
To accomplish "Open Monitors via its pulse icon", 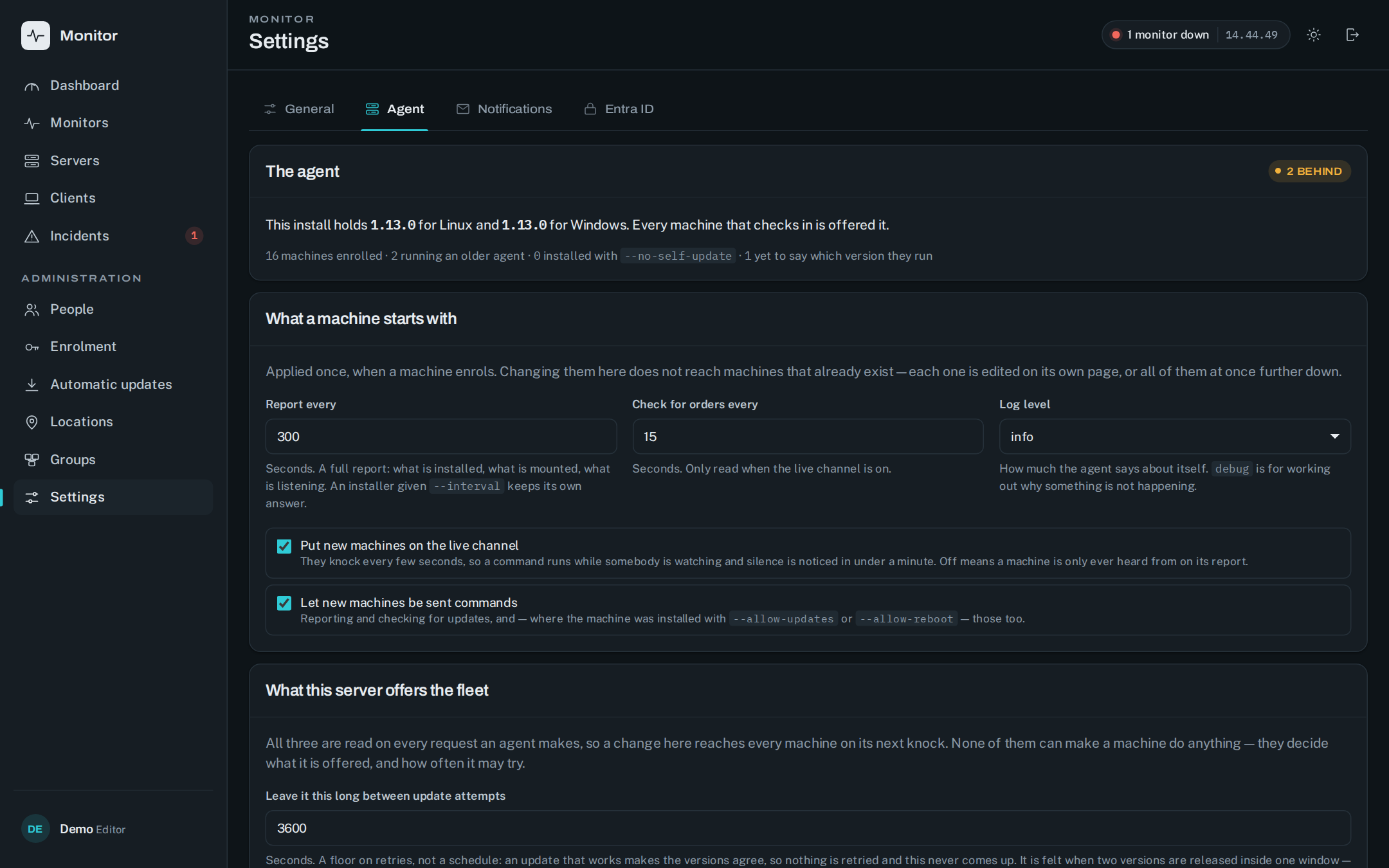I will pyautogui.click(x=32, y=123).
